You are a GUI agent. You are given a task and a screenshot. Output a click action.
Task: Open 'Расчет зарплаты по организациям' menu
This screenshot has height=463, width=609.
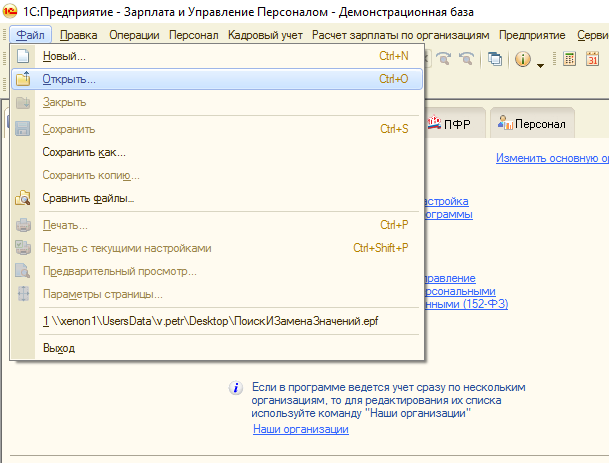pyautogui.click(x=400, y=35)
